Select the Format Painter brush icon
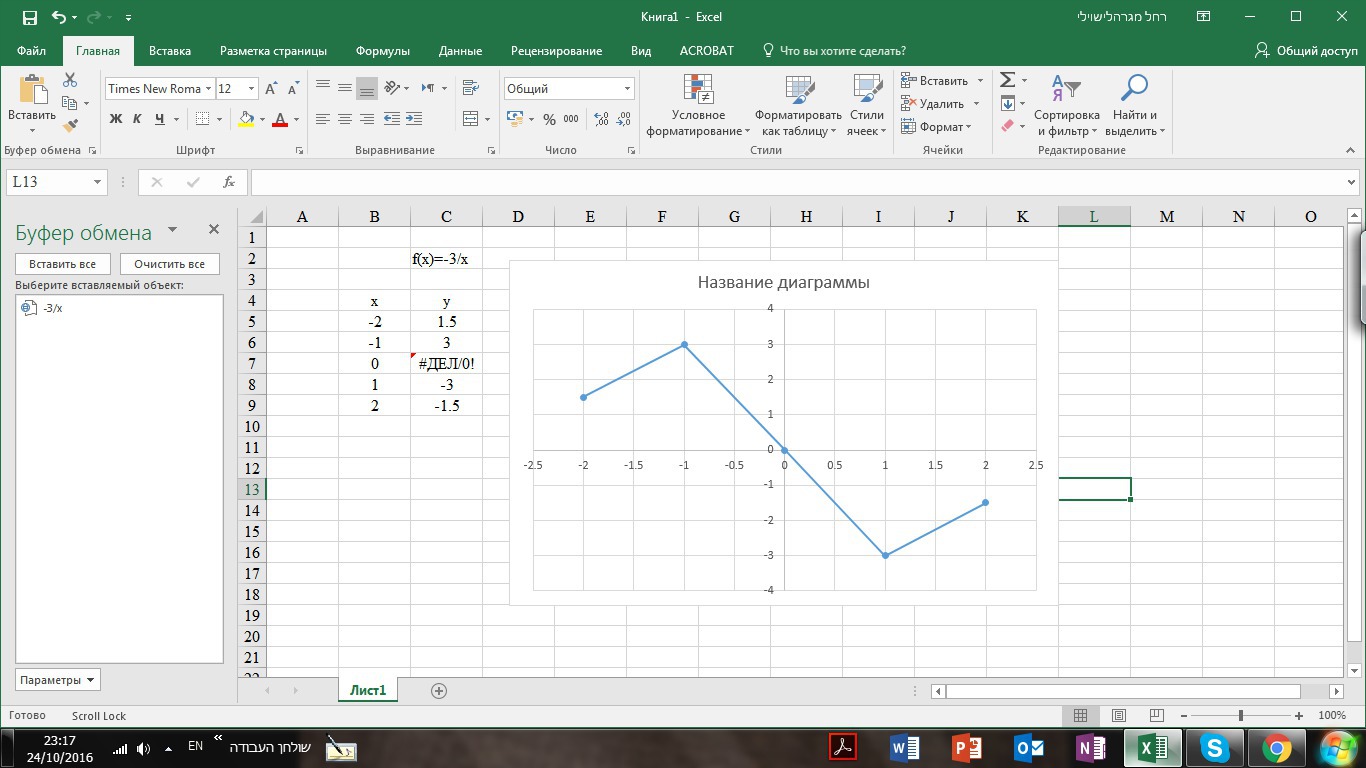This screenshot has height=768, width=1366. point(70,126)
